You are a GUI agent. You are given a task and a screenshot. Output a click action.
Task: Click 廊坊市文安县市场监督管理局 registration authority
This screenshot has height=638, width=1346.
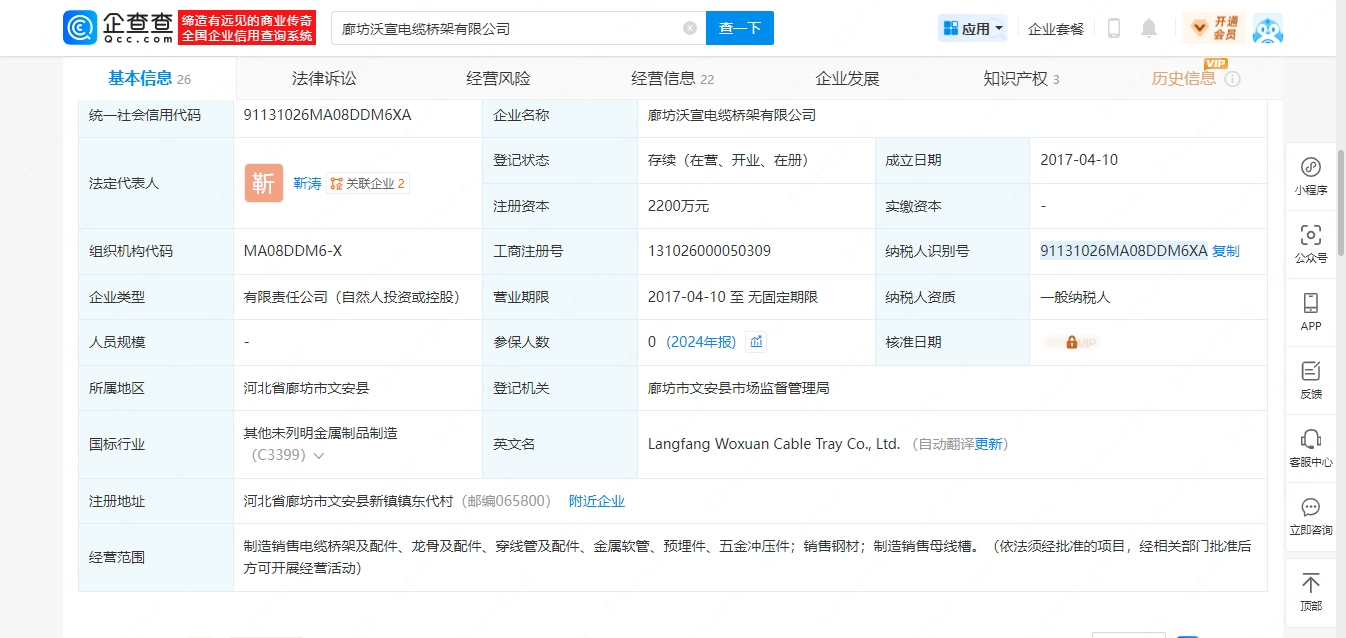738,388
